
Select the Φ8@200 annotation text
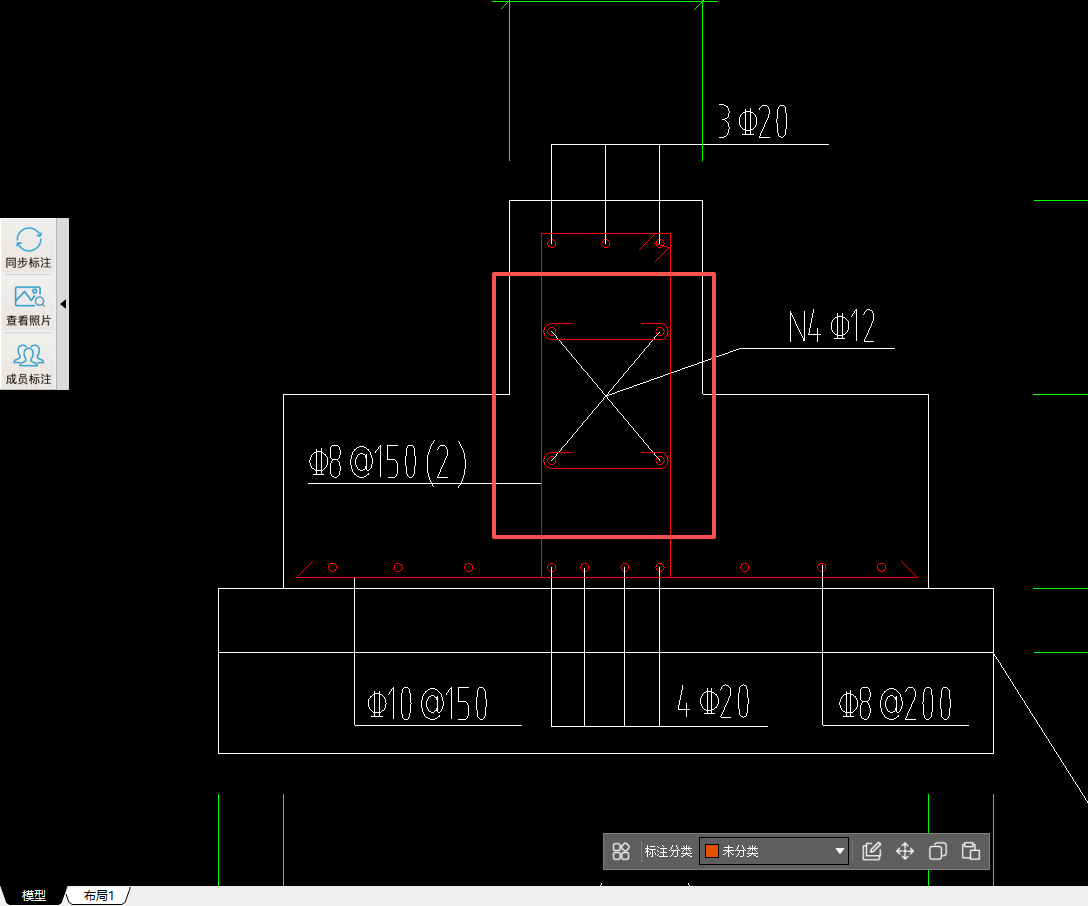[895, 704]
